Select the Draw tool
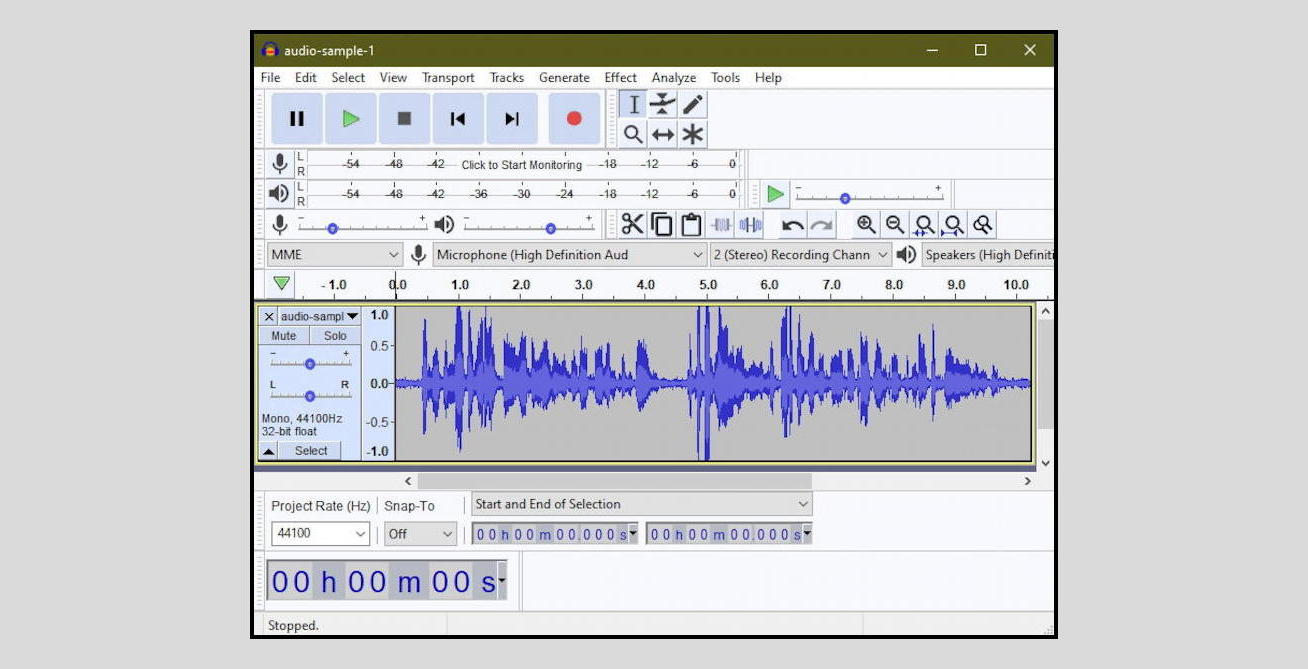Viewport: 1308px width, 669px height. coord(690,103)
